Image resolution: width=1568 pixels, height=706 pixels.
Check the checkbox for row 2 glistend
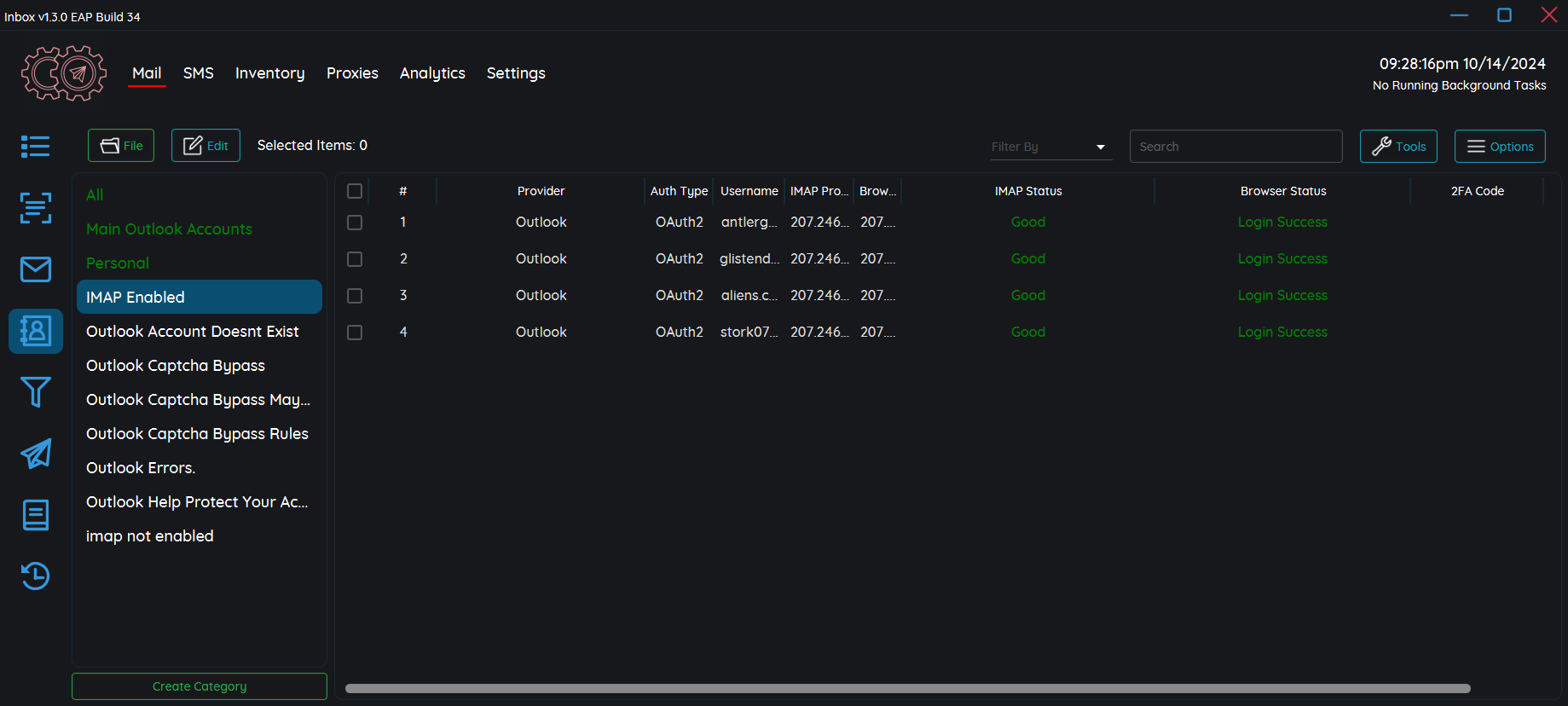point(355,259)
